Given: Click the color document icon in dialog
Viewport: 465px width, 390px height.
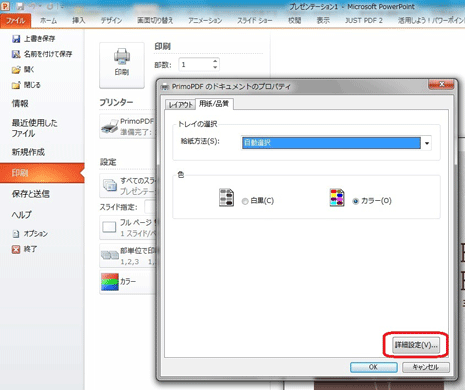Looking at the screenshot, I should point(337,197).
